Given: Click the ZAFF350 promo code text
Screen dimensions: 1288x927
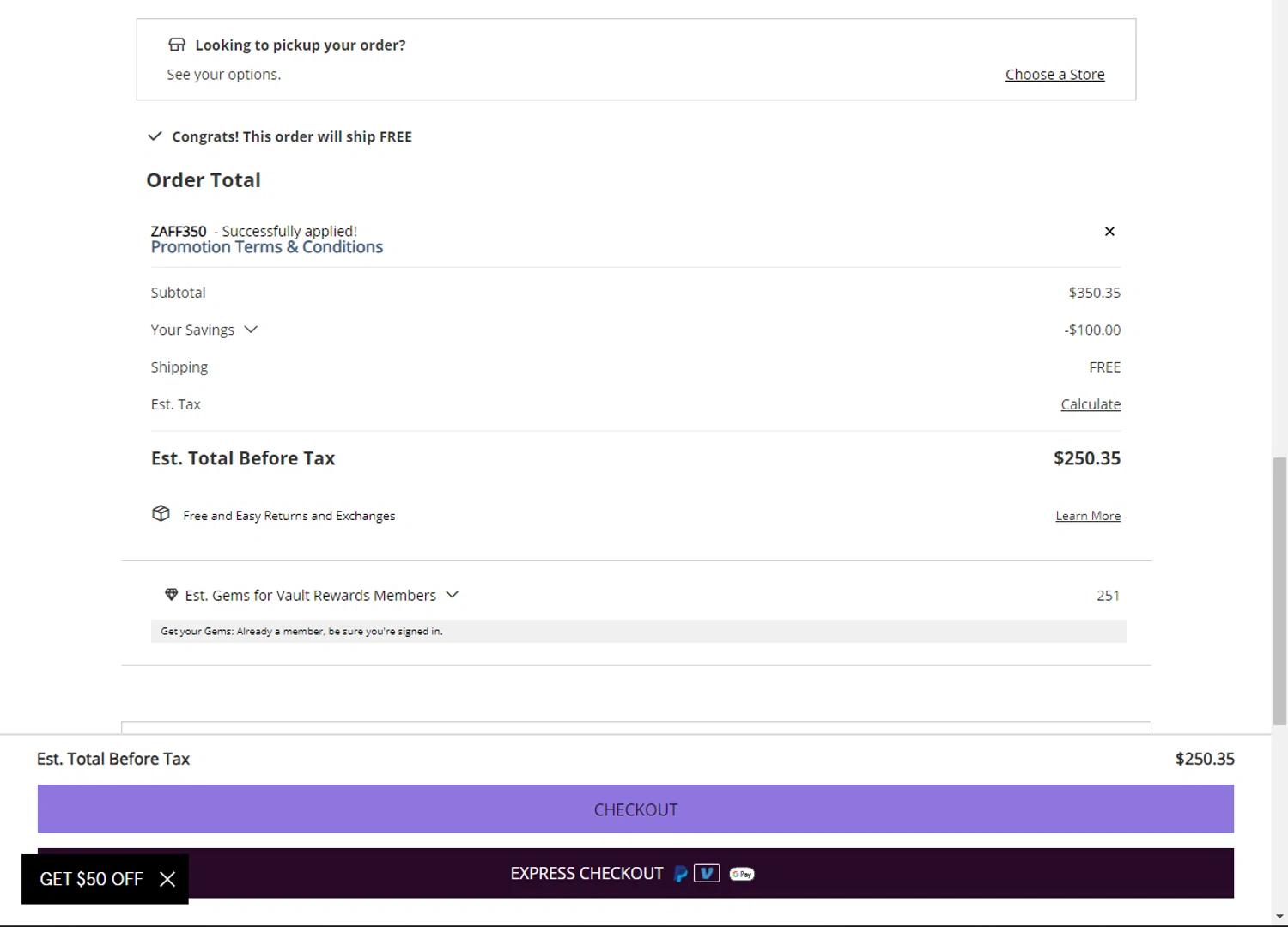Looking at the screenshot, I should click(179, 232).
